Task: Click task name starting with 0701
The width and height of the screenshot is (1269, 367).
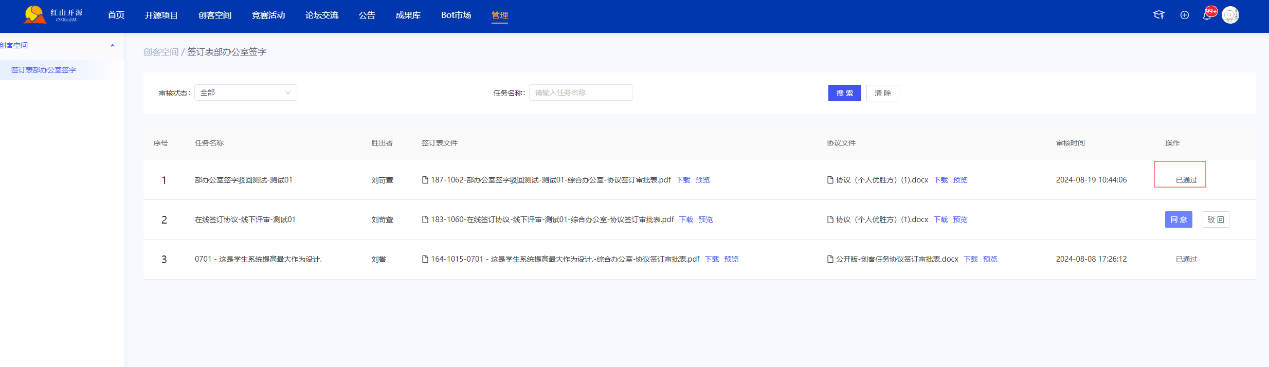Action: 258,258
